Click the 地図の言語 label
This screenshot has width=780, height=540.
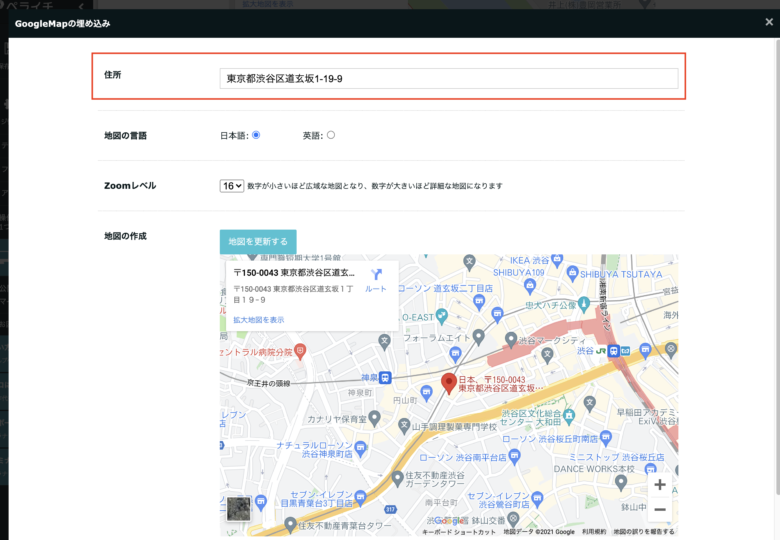click(x=125, y=135)
